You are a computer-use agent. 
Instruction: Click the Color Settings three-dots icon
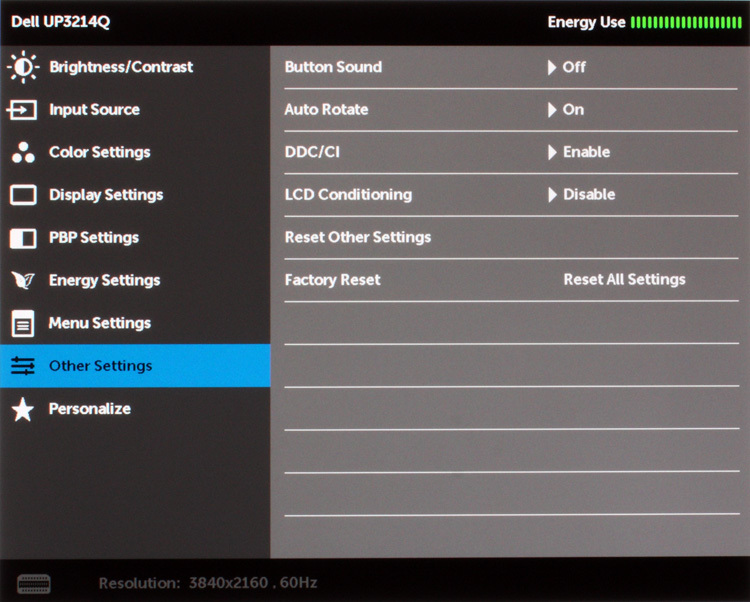[23, 153]
